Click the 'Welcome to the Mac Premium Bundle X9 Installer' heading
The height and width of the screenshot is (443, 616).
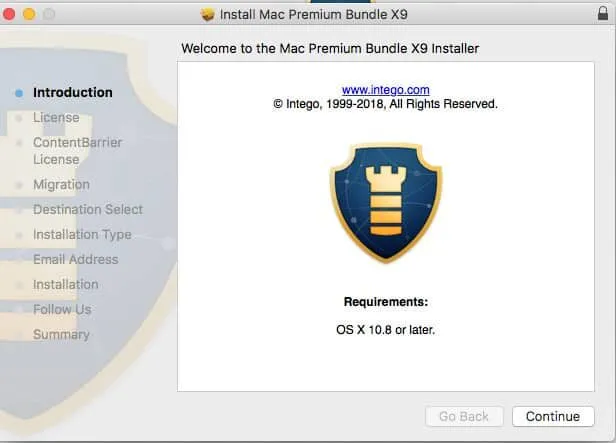(330, 48)
